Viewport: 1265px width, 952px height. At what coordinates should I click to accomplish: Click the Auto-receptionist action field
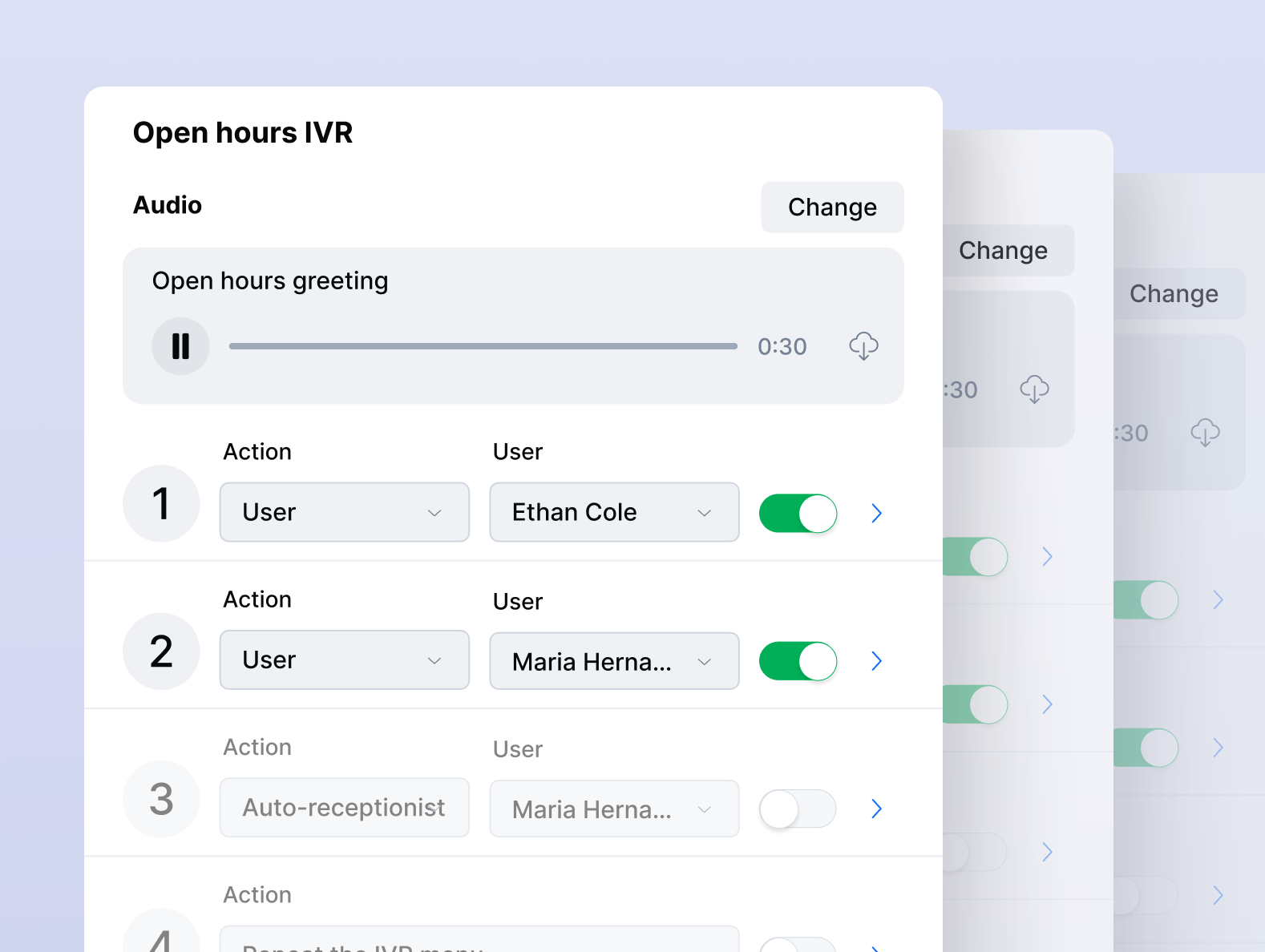click(345, 807)
